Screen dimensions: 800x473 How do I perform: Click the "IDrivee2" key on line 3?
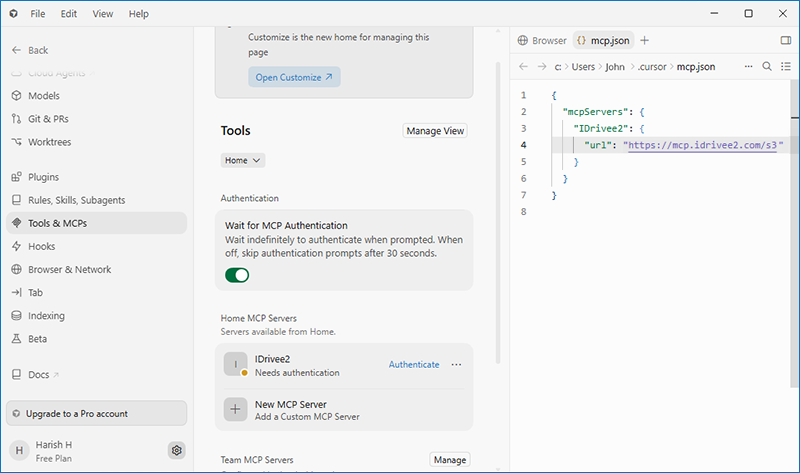tap(601, 129)
